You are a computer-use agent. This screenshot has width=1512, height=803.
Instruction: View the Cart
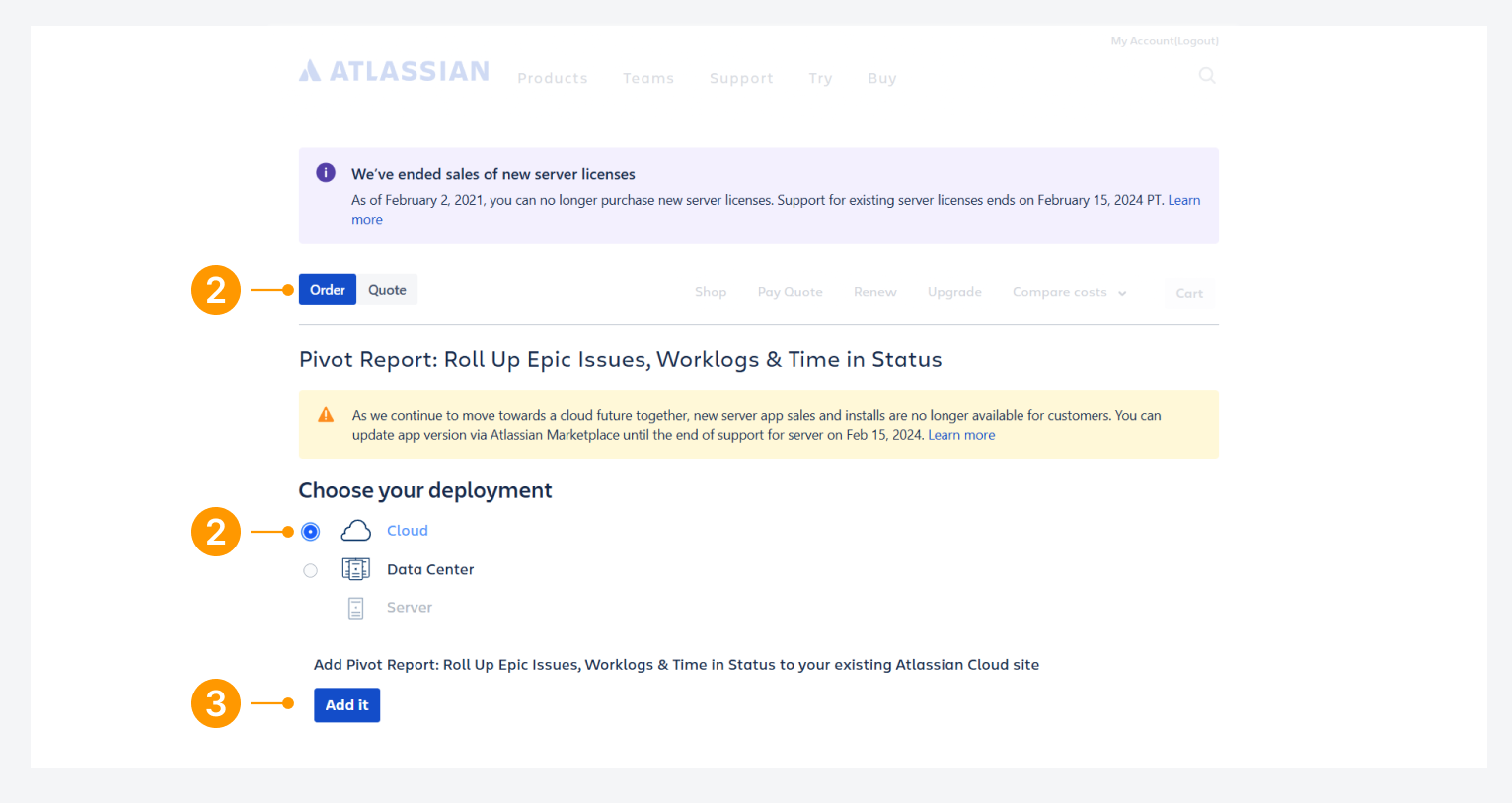click(1189, 293)
